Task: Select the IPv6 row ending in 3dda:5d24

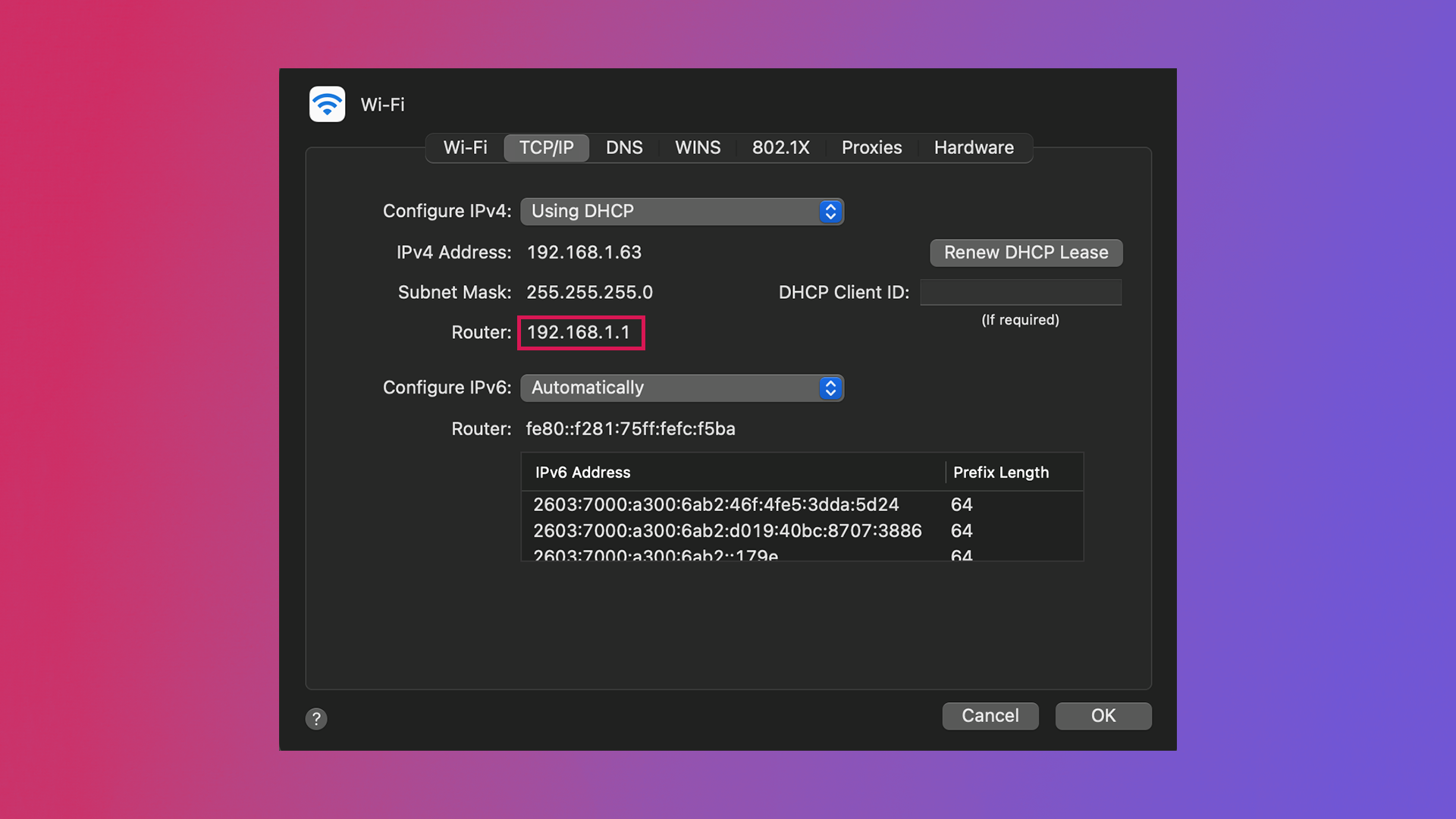Action: 802,505
